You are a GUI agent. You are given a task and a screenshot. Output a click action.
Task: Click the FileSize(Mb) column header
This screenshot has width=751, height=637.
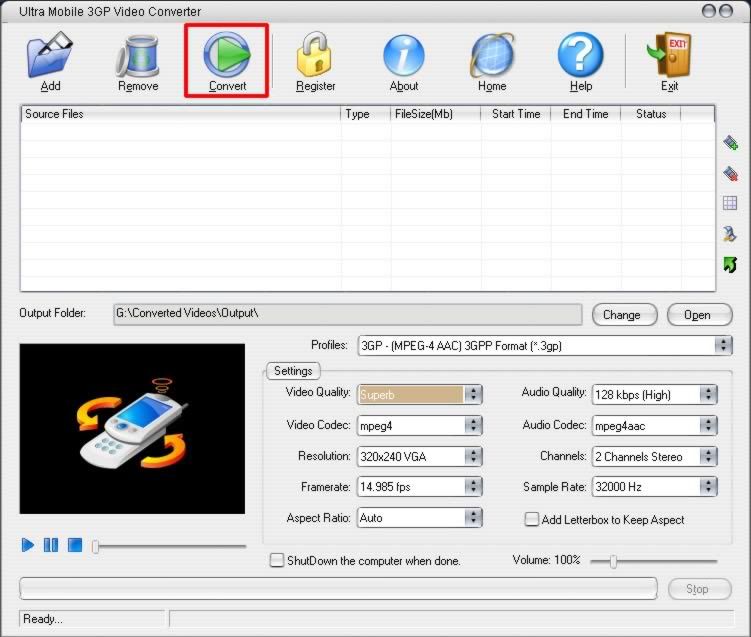click(x=435, y=114)
